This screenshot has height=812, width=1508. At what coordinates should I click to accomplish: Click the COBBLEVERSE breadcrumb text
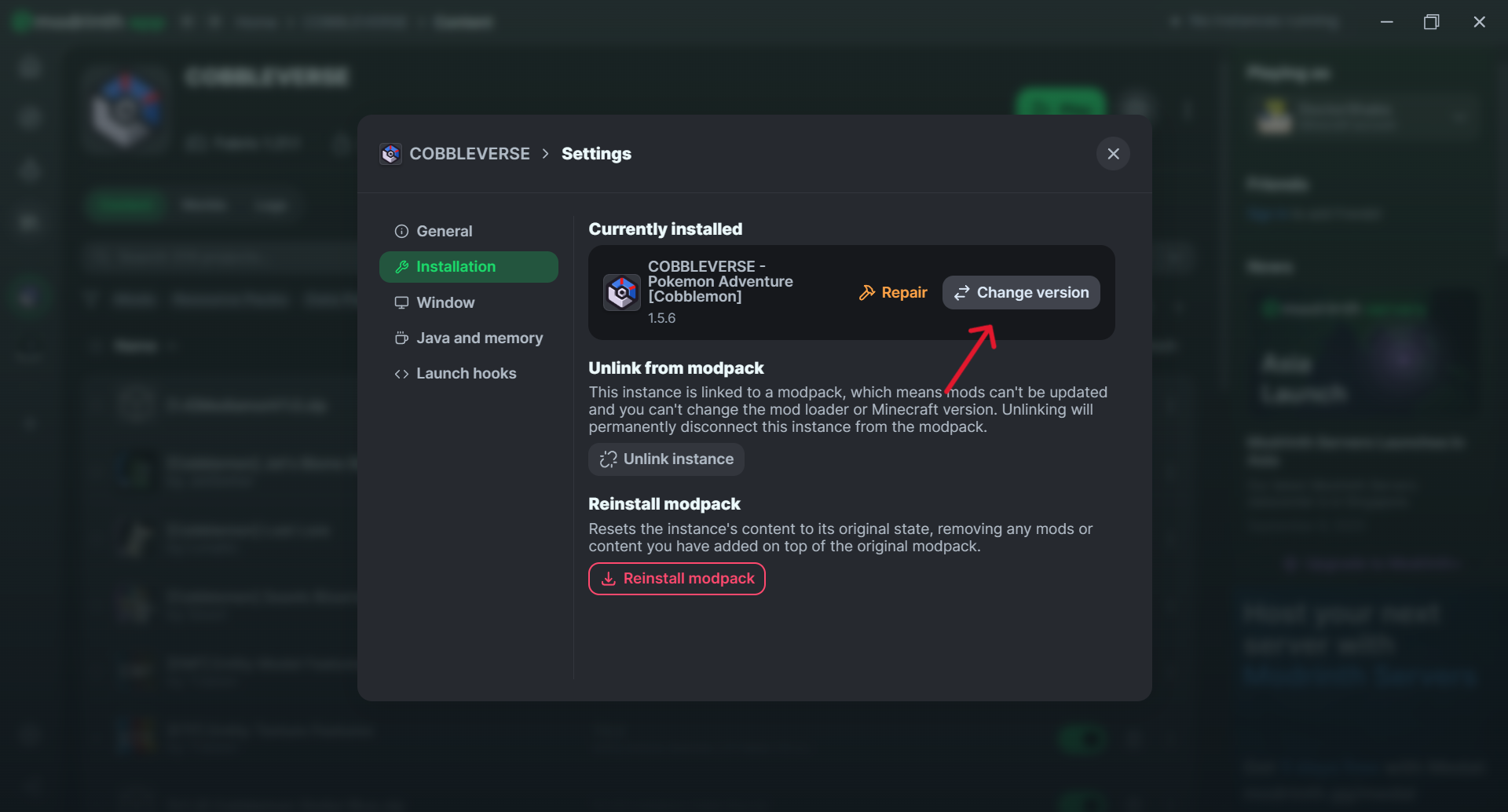pyautogui.click(x=470, y=154)
